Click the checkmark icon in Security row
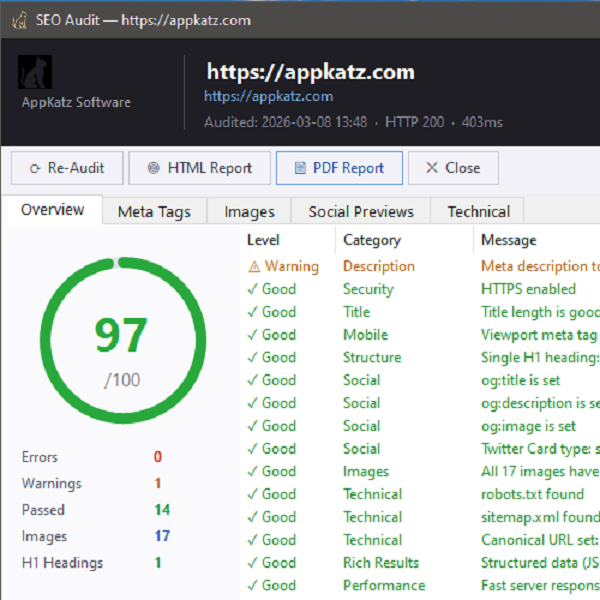 253,289
